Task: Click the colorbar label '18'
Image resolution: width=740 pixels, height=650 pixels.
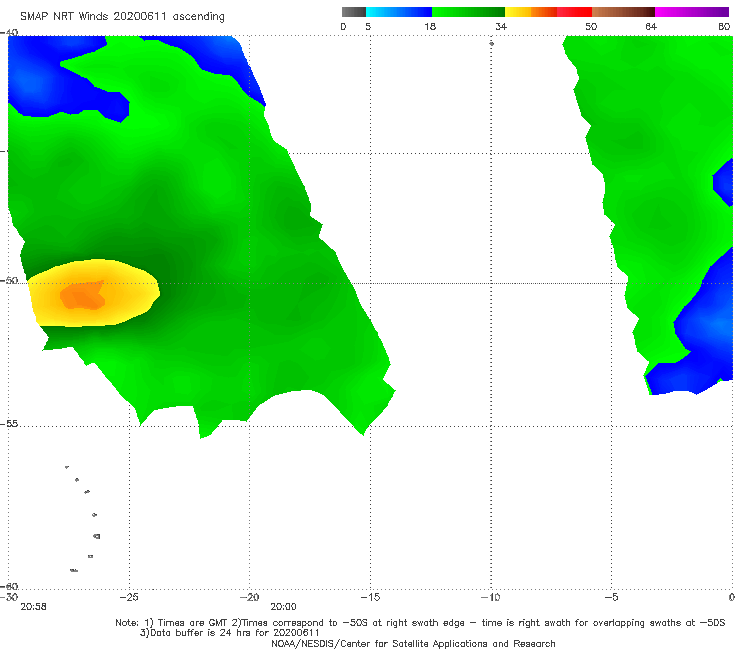Action: (430, 26)
